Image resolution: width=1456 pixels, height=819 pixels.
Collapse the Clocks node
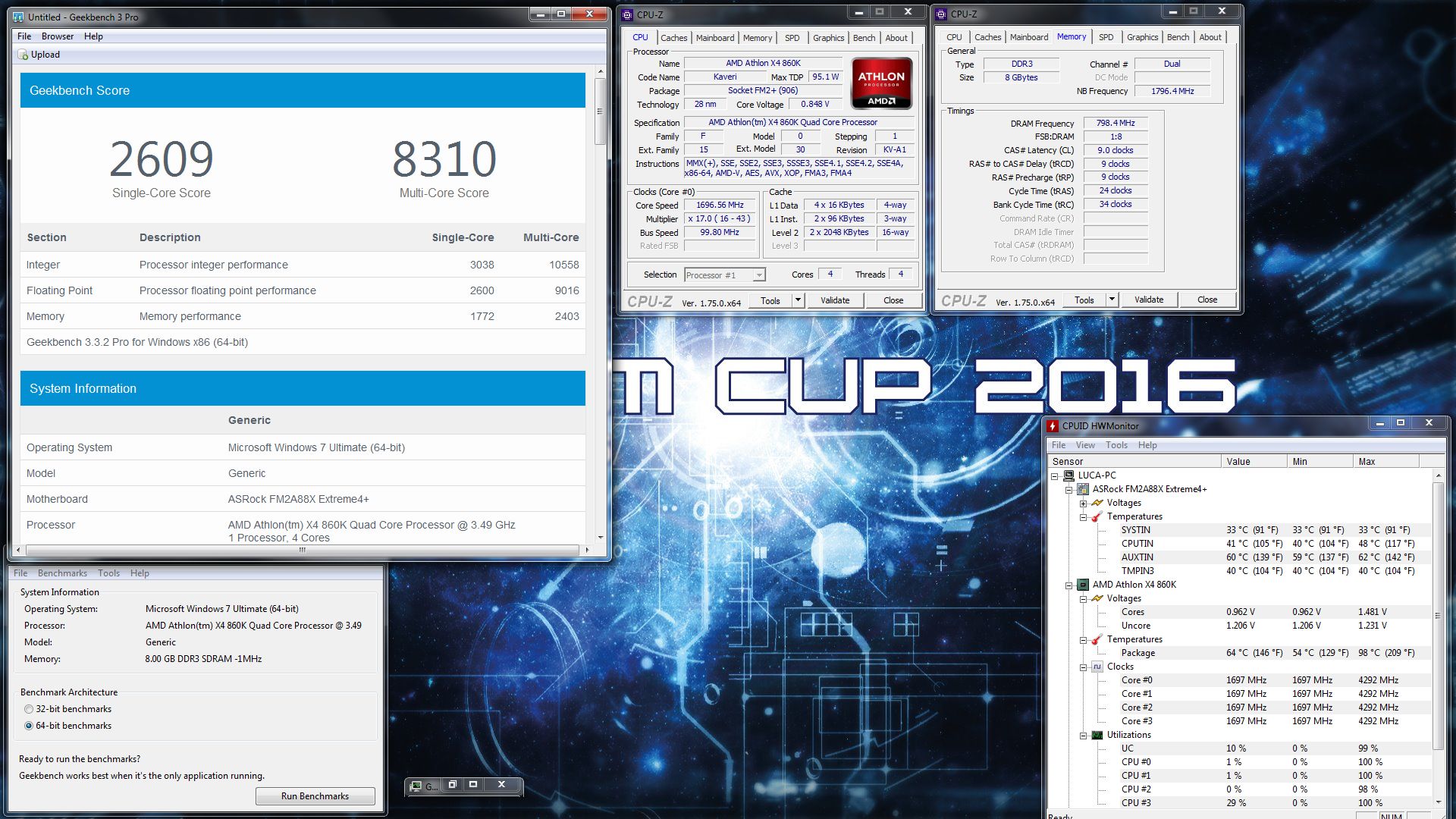tap(1083, 667)
